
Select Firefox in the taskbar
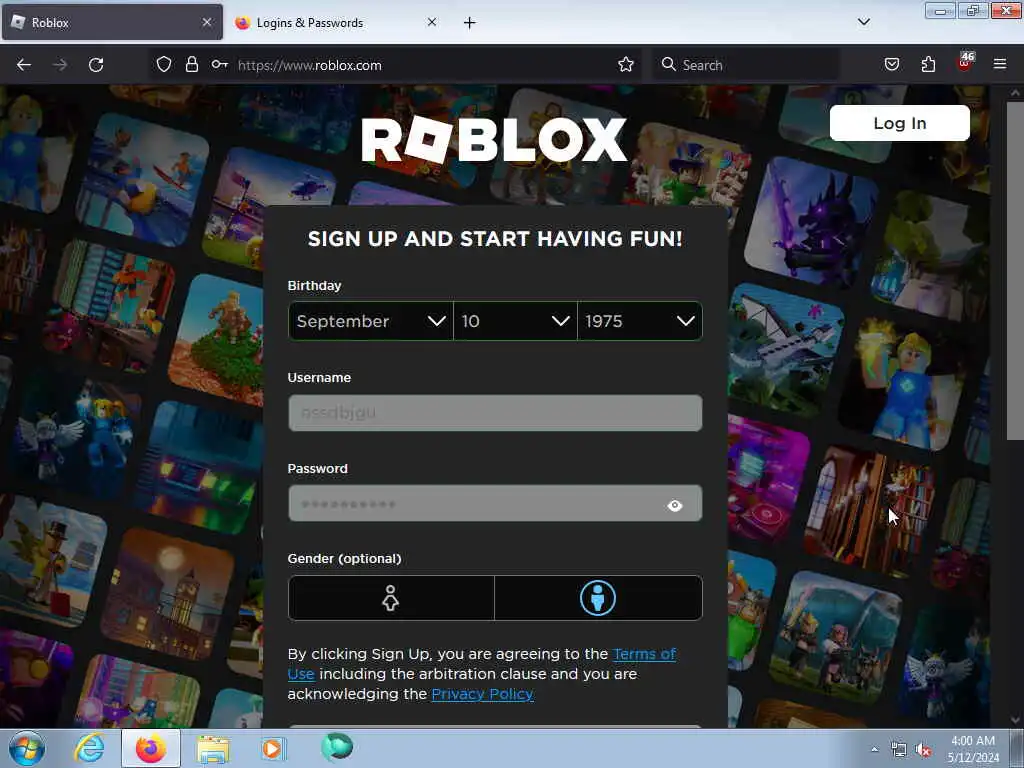click(x=151, y=748)
